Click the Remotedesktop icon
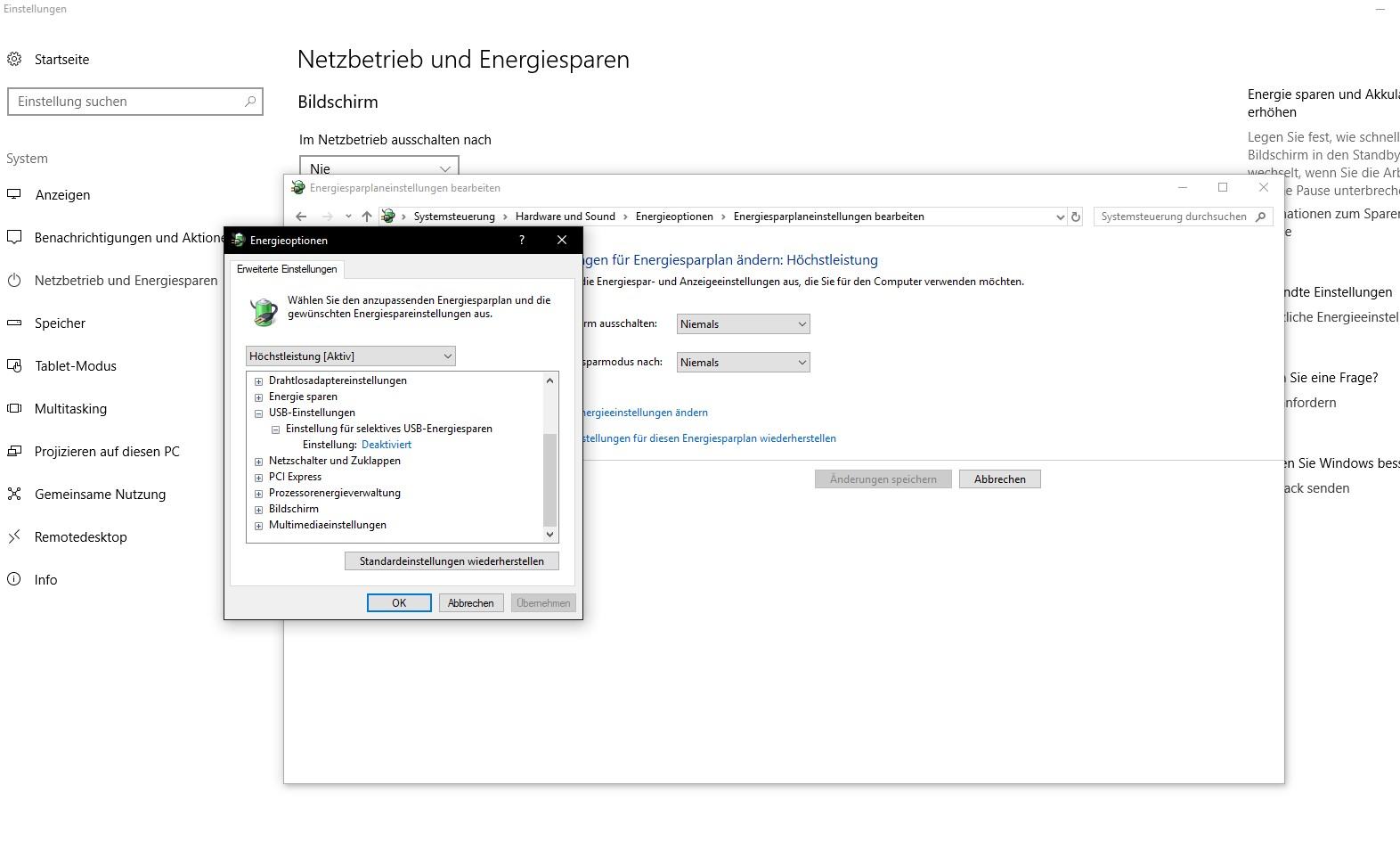The image size is (1400, 859). [14, 536]
